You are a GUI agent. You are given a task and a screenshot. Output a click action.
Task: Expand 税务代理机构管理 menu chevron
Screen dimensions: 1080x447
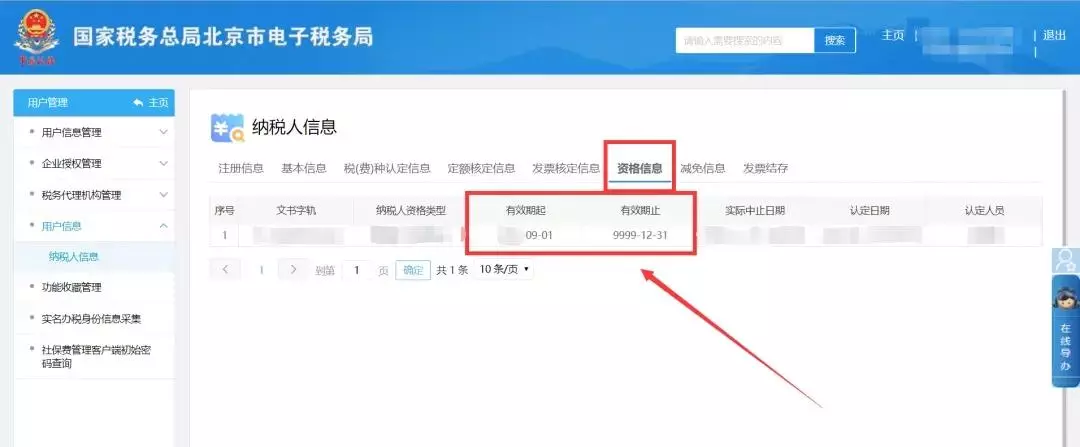163,195
